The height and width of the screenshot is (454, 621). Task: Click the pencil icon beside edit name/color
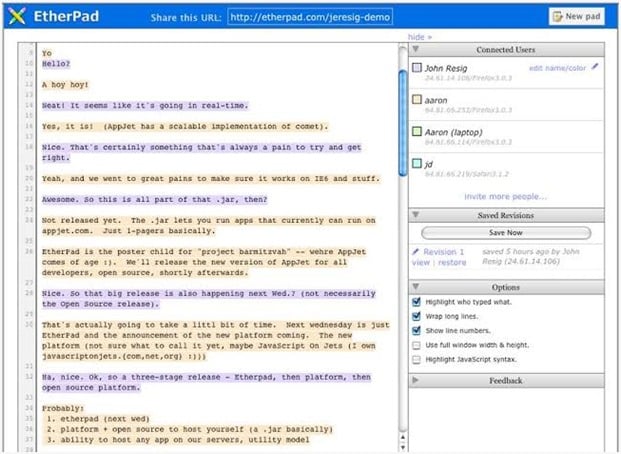tap(595, 67)
